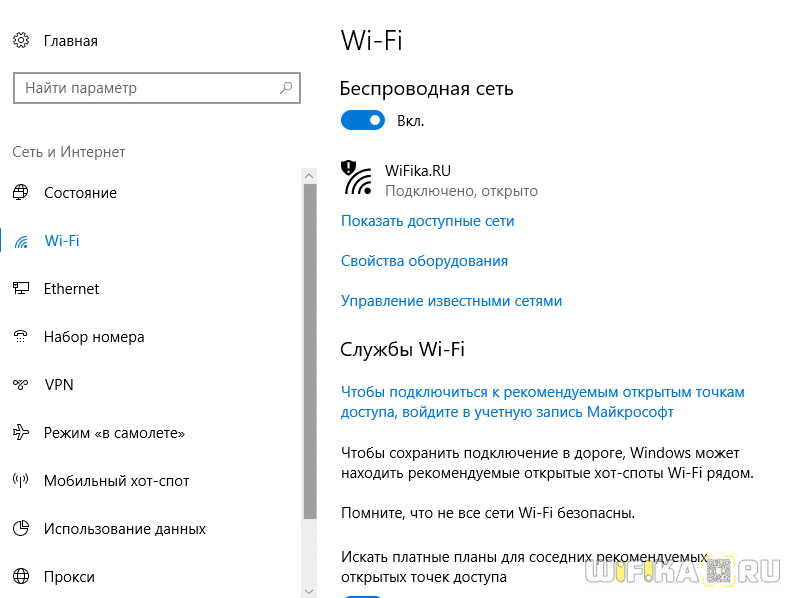
Task: Open the Show available networks link
Action: (427, 221)
